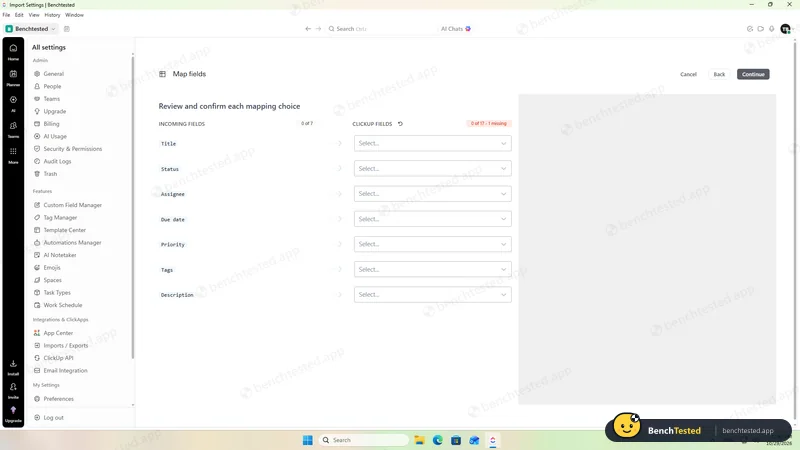Image resolution: width=800 pixels, height=450 pixels.
Task: Open the ClickUp API settings
Action: coord(58,358)
